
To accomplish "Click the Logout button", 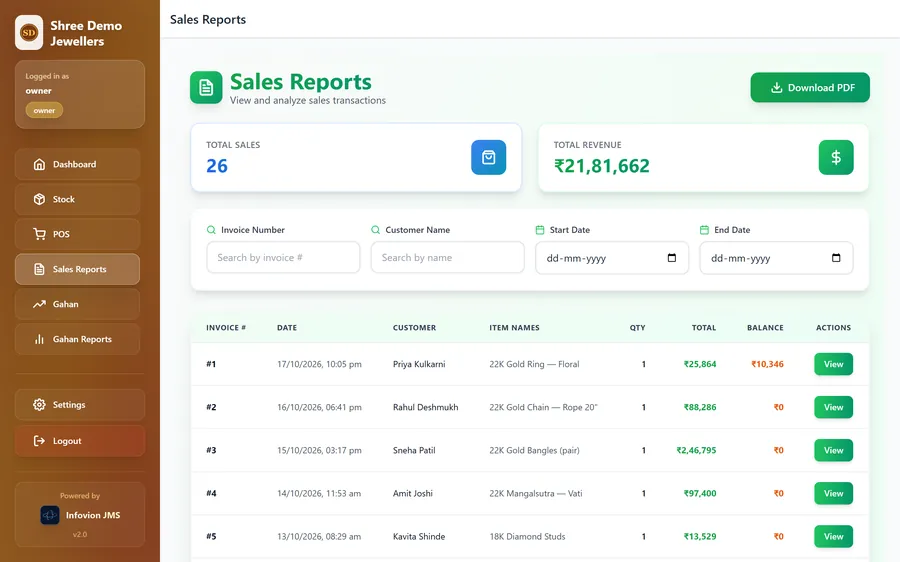I will click(x=80, y=441).
